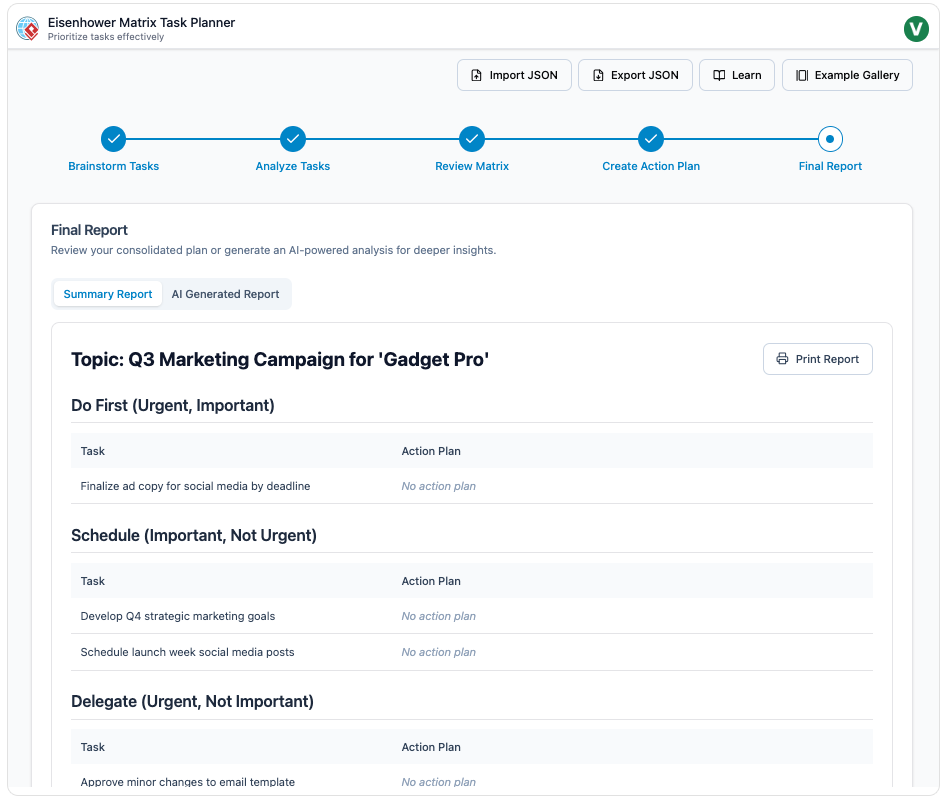Viewport: 949px width, 797px height.
Task: Open the Learn book button
Action: click(736, 75)
